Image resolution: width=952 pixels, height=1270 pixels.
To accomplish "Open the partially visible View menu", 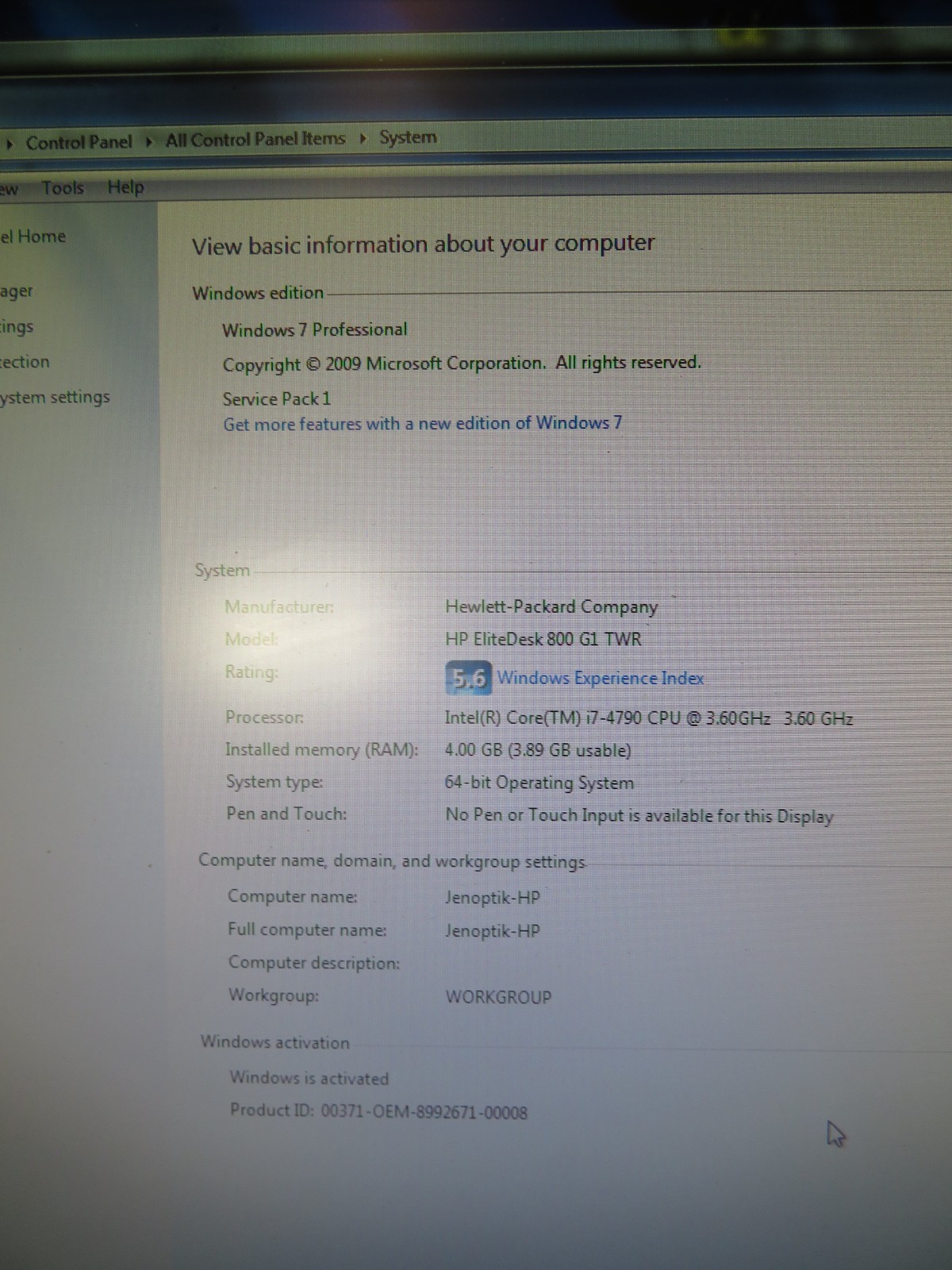I will click(x=9, y=189).
